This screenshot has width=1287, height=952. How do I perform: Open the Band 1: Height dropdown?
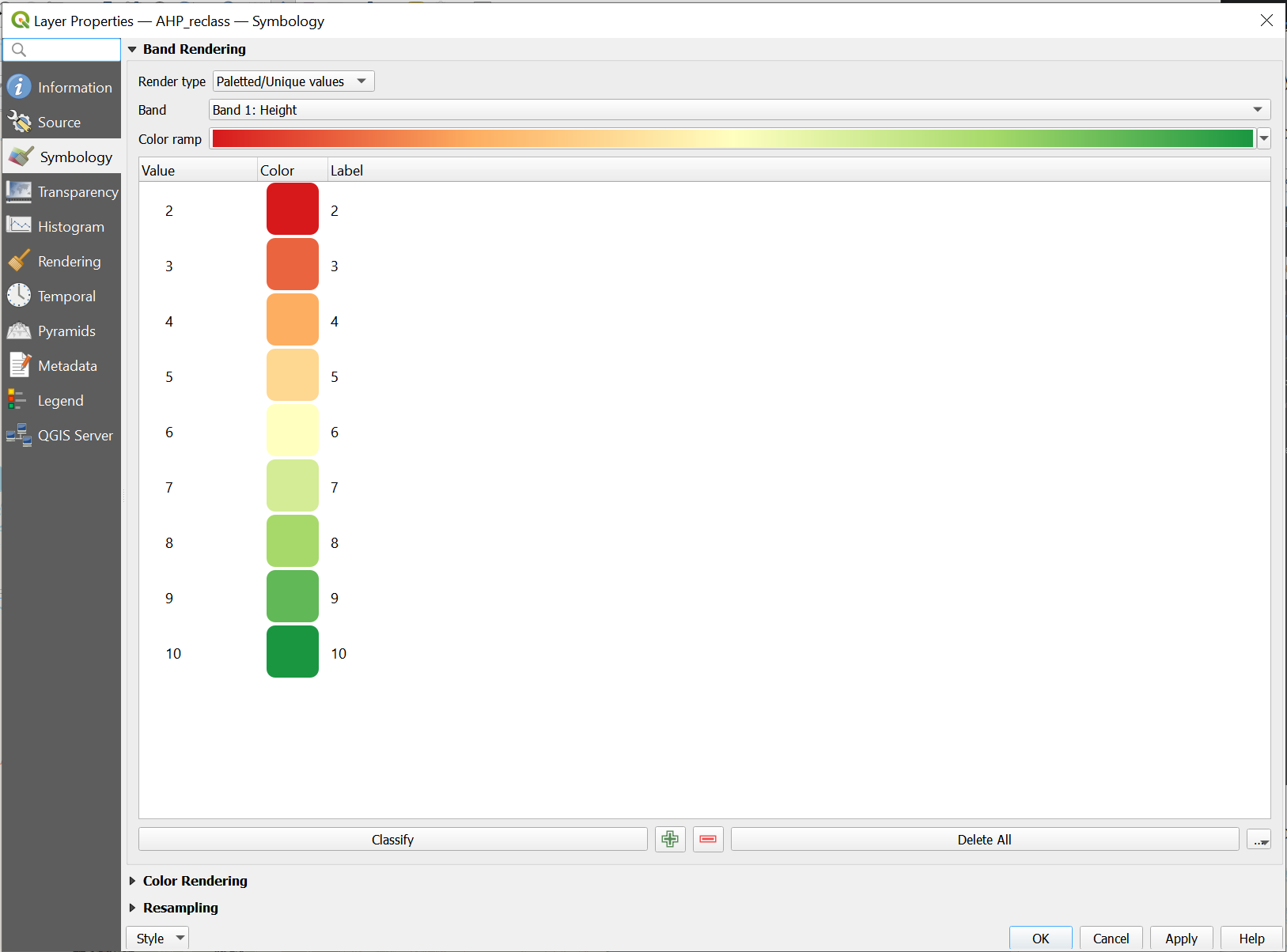(739, 110)
